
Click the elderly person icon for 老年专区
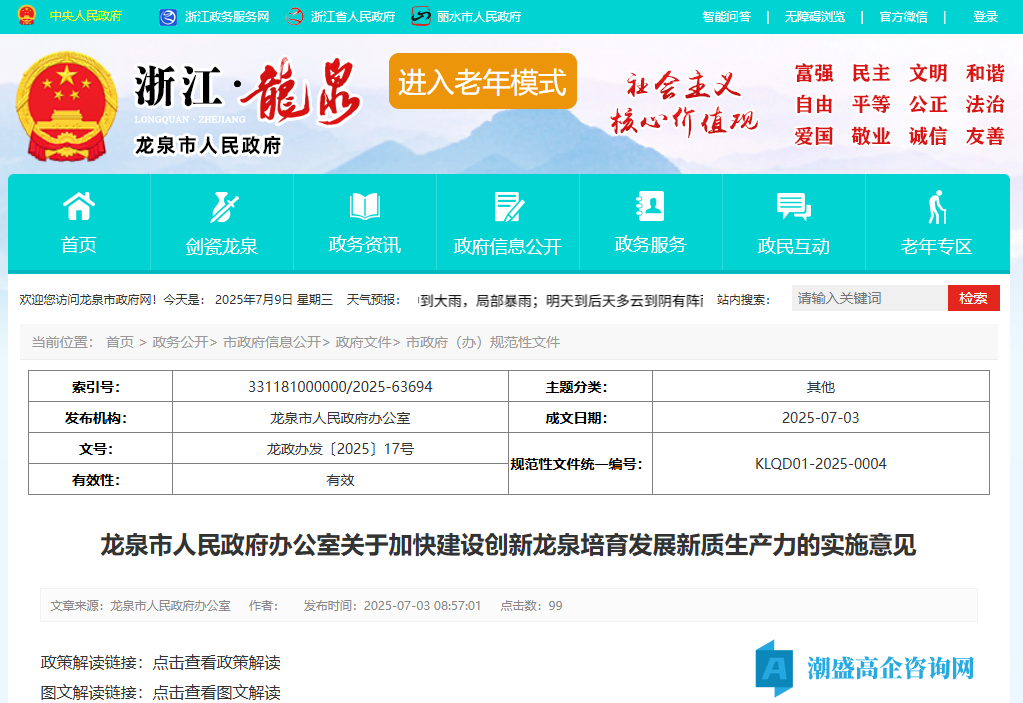[936, 207]
